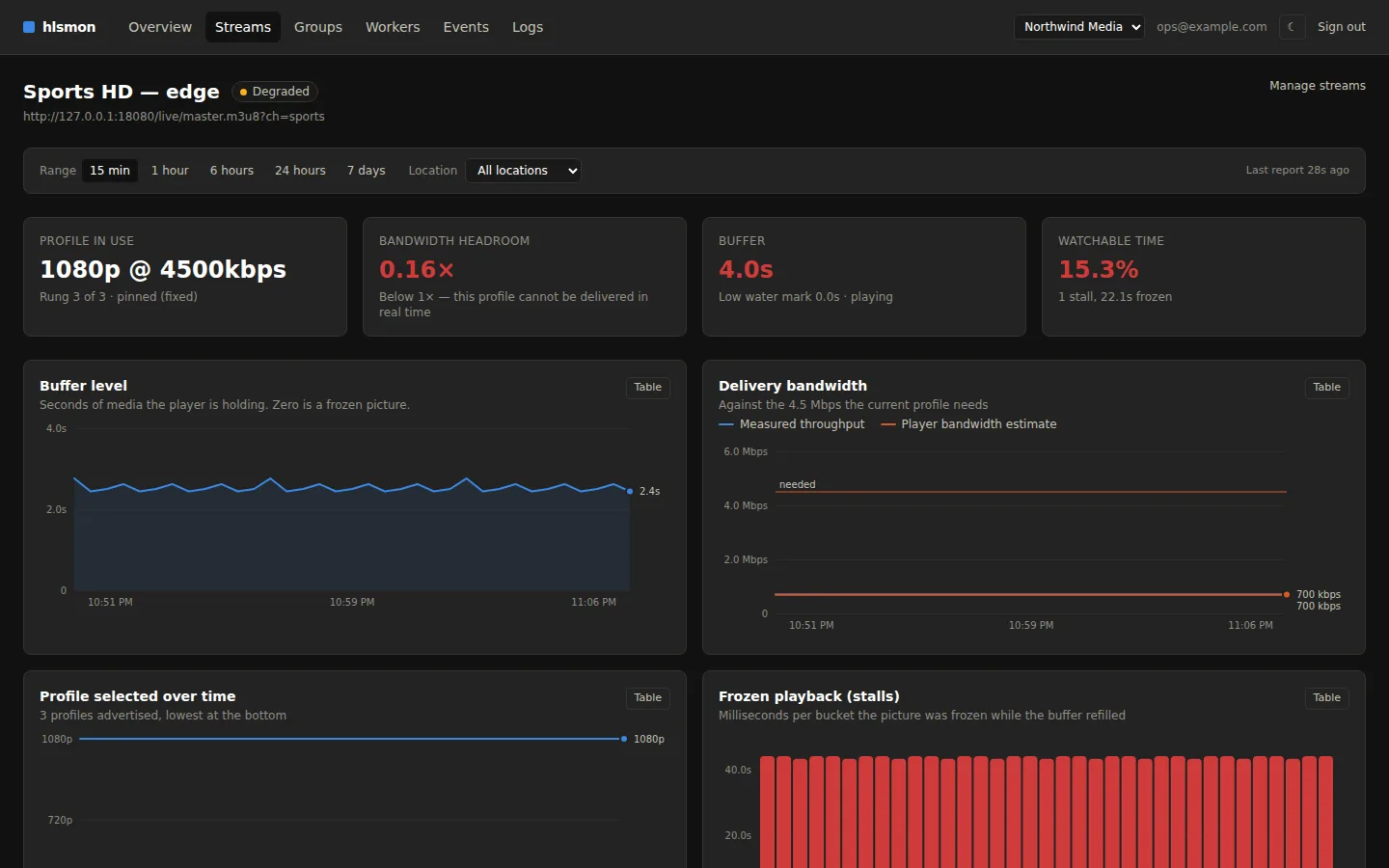Click '1 stall, 22.1s frozen' text
Image resolution: width=1389 pixels, height=868 pixels.
1115,297
